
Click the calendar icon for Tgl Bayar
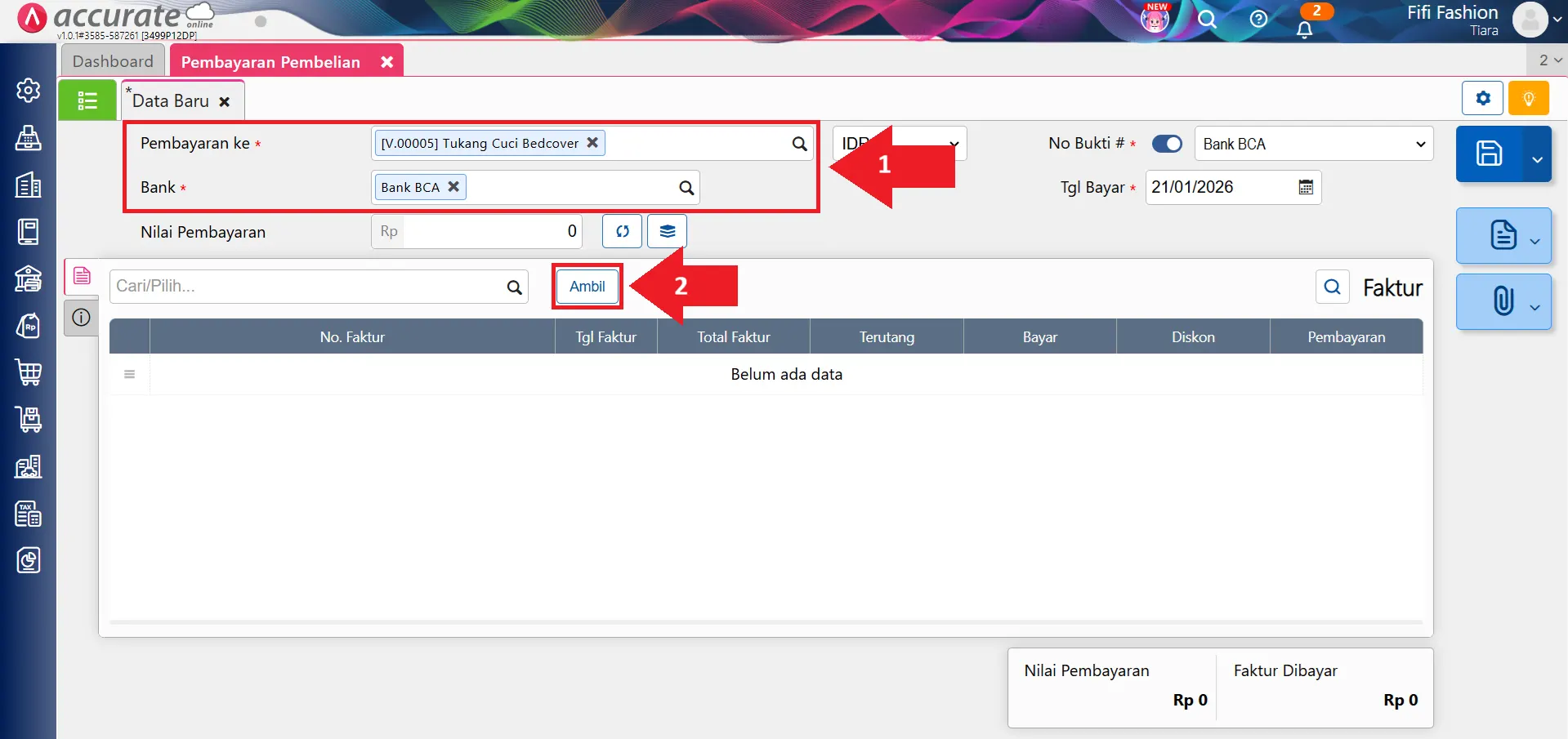[x=1306, y=187]
